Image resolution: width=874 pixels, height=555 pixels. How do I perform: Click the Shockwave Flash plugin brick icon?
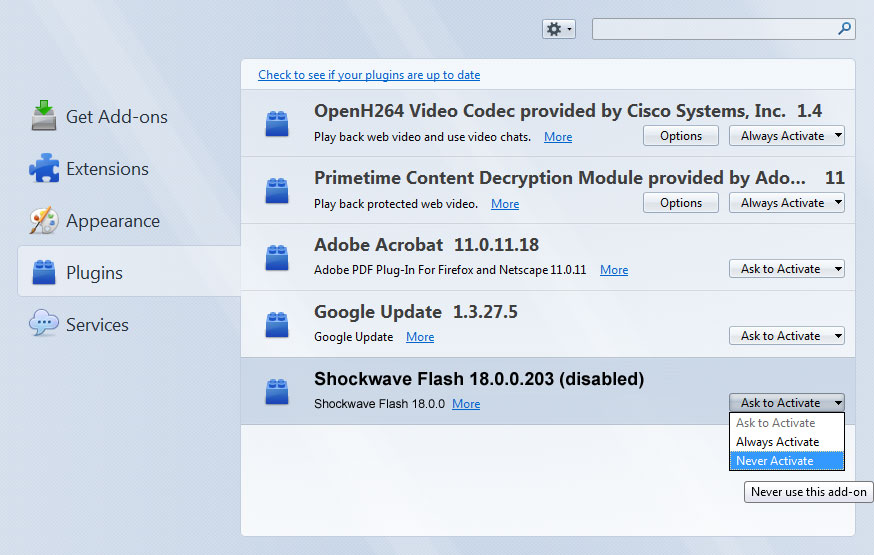tap(277, 391)
